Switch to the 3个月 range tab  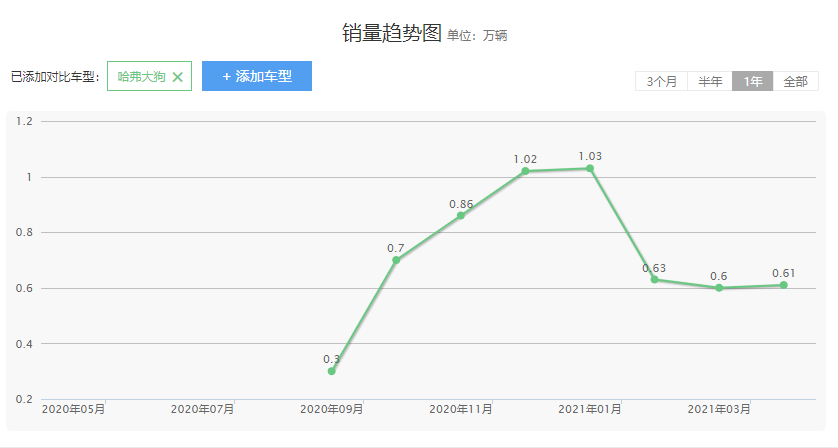[661, 81]
